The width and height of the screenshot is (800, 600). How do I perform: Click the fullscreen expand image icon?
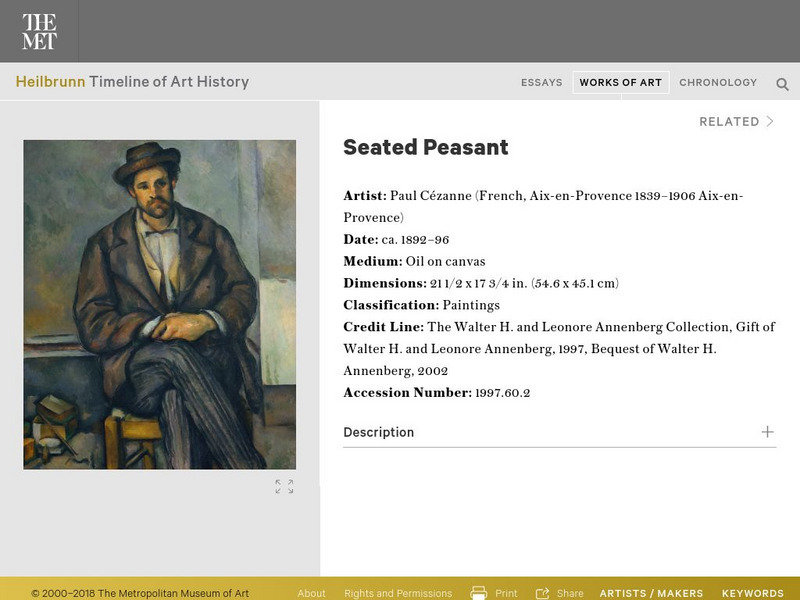click(285, 487)
